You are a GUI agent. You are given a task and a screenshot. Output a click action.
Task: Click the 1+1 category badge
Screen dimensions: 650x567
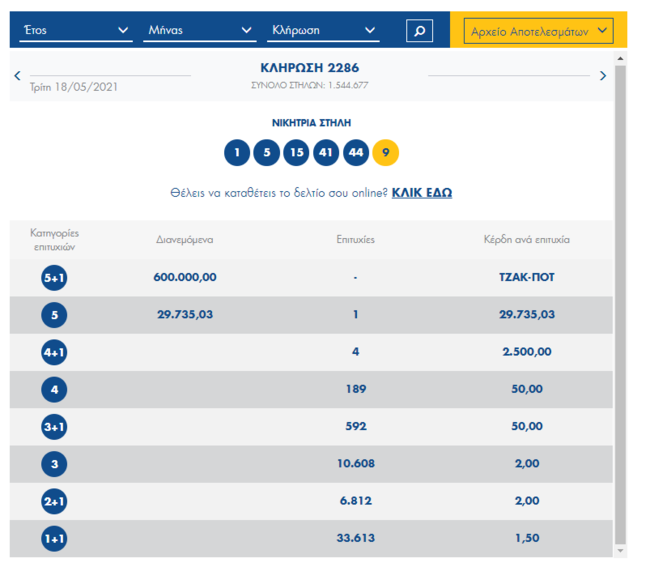click(x=54, y=539)
